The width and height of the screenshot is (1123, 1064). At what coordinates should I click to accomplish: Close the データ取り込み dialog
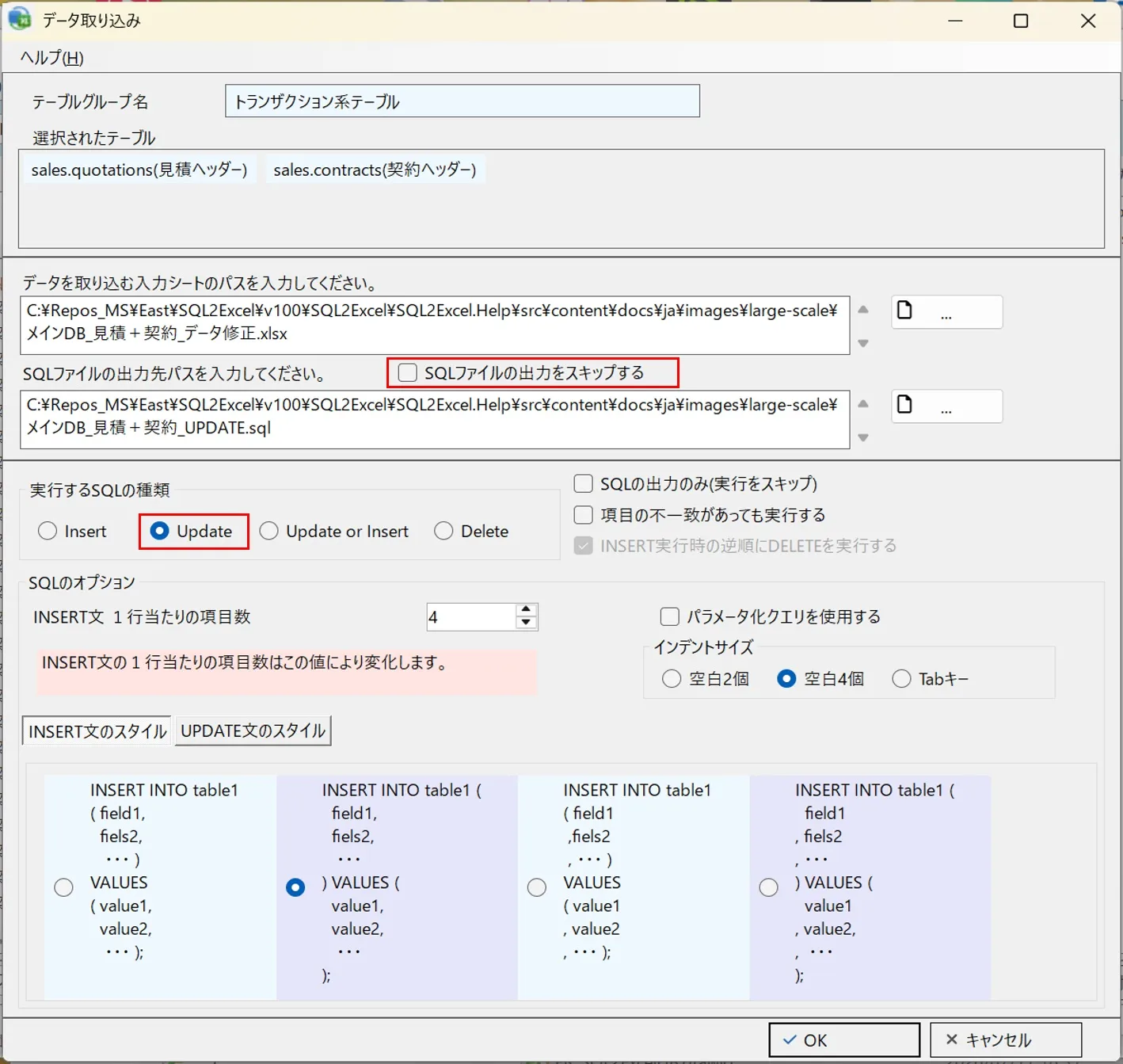point(1088,21)
